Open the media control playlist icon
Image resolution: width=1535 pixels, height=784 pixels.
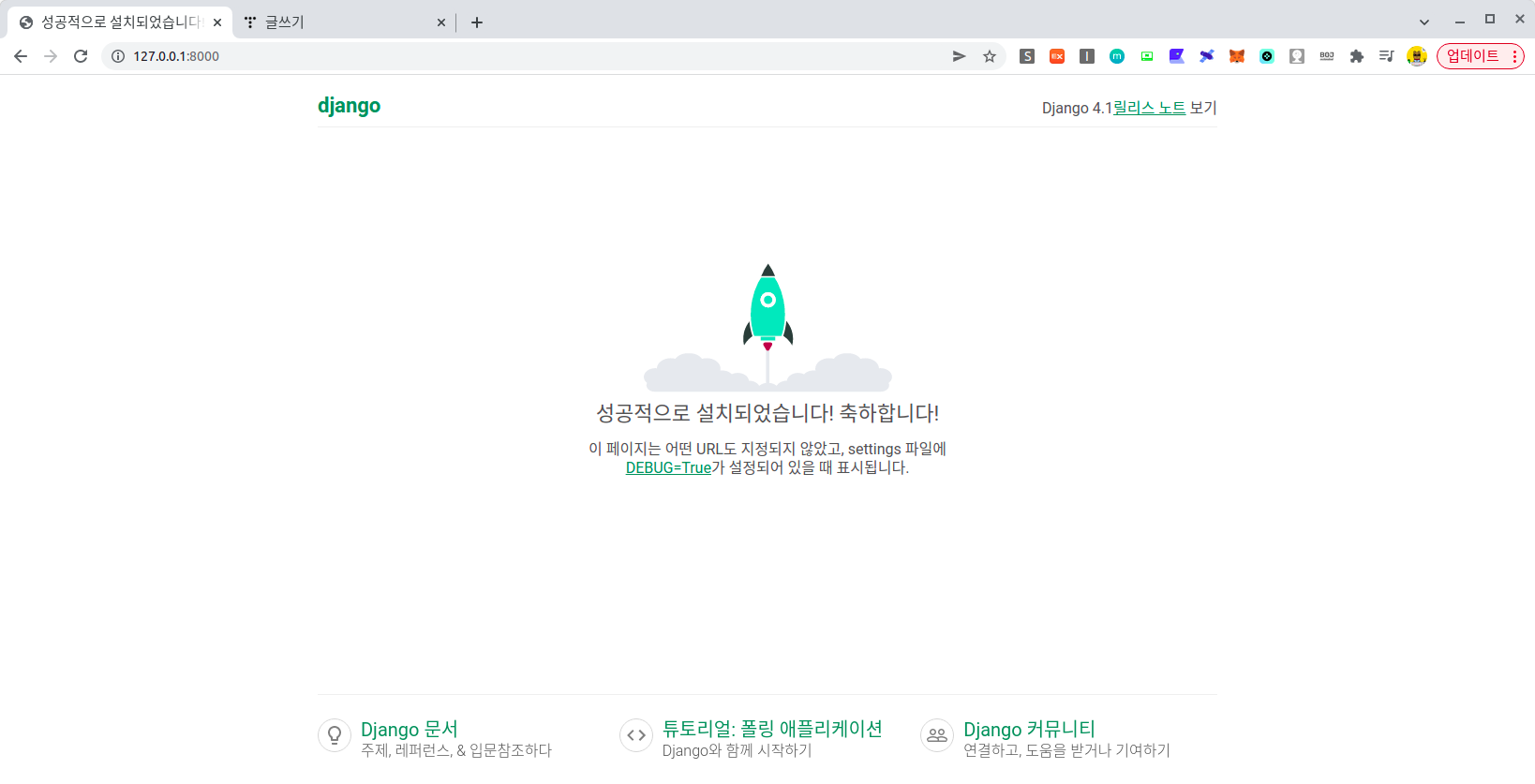click(x=1387, y=56)
